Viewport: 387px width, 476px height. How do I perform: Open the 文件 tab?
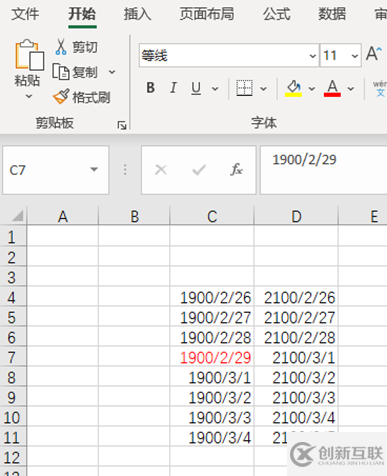(25, 14)
